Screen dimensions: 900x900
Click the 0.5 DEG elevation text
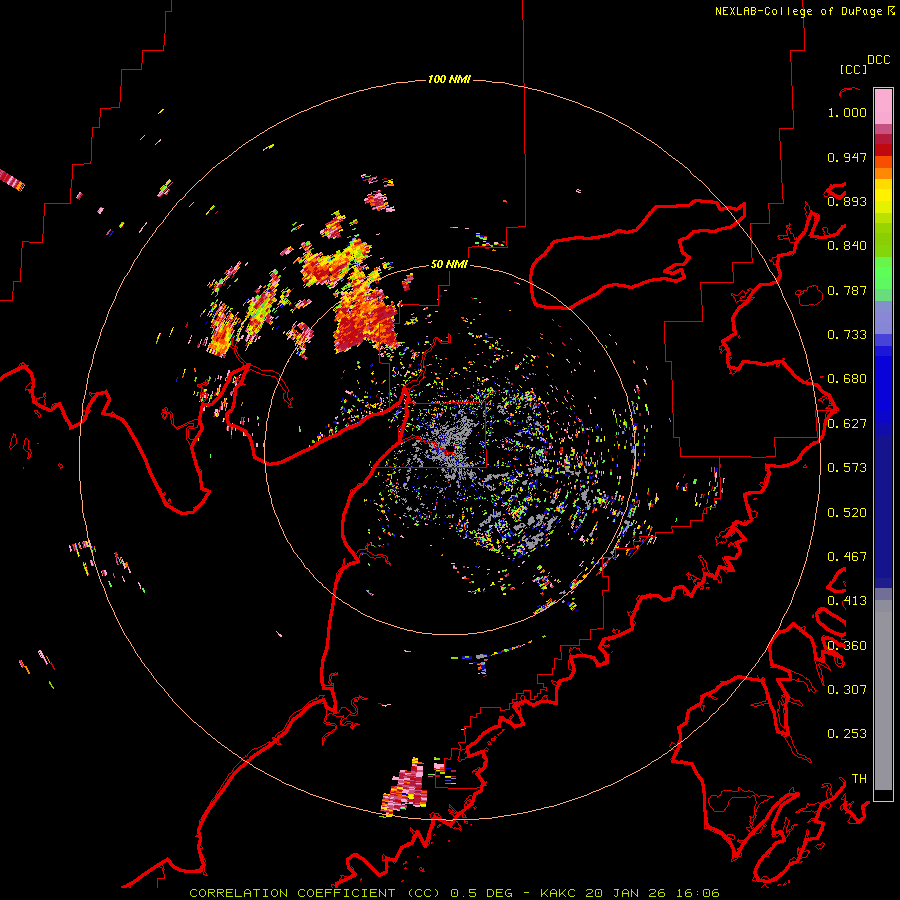click(x=480, y=893)
